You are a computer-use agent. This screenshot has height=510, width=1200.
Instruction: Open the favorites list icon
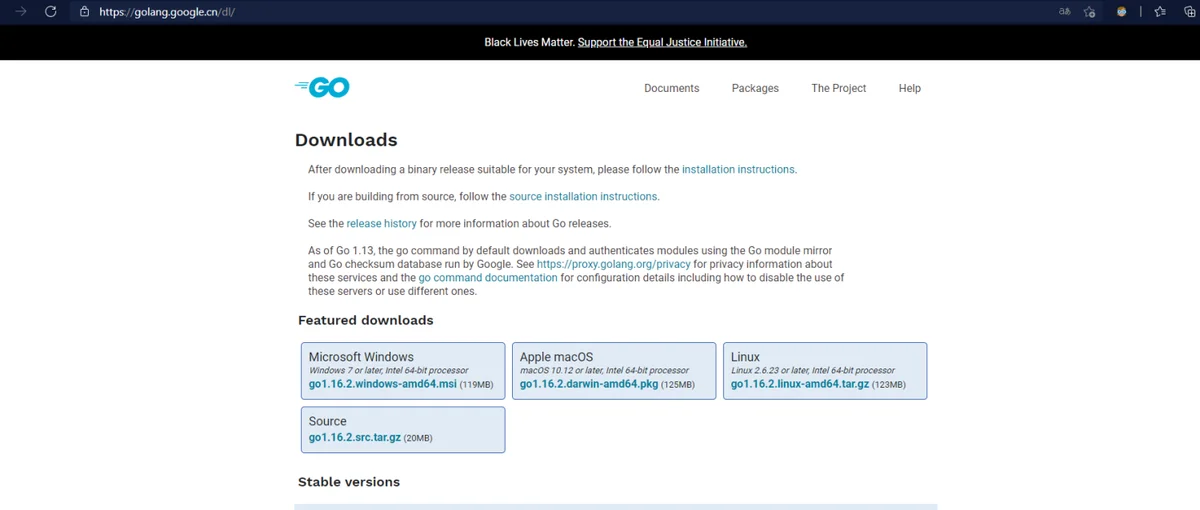1159,12
